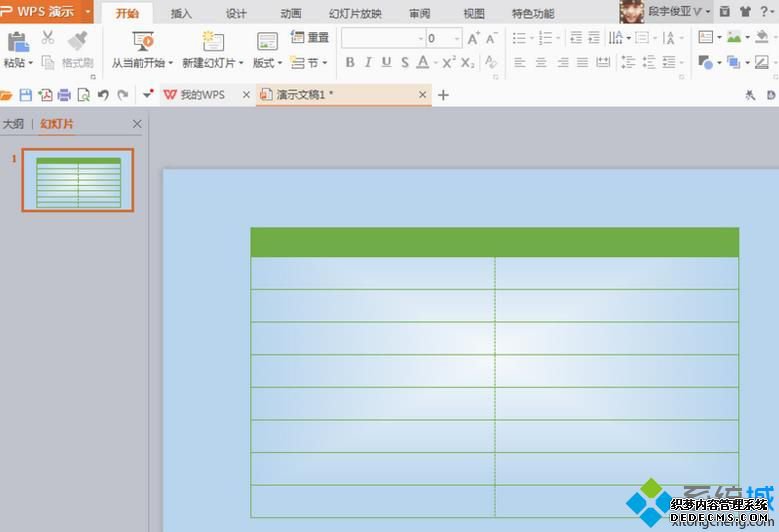Image resolution: width=779 pixels, height=532 pixels.
Task: Click export to PDF icon
Action: tap(45, 95)
